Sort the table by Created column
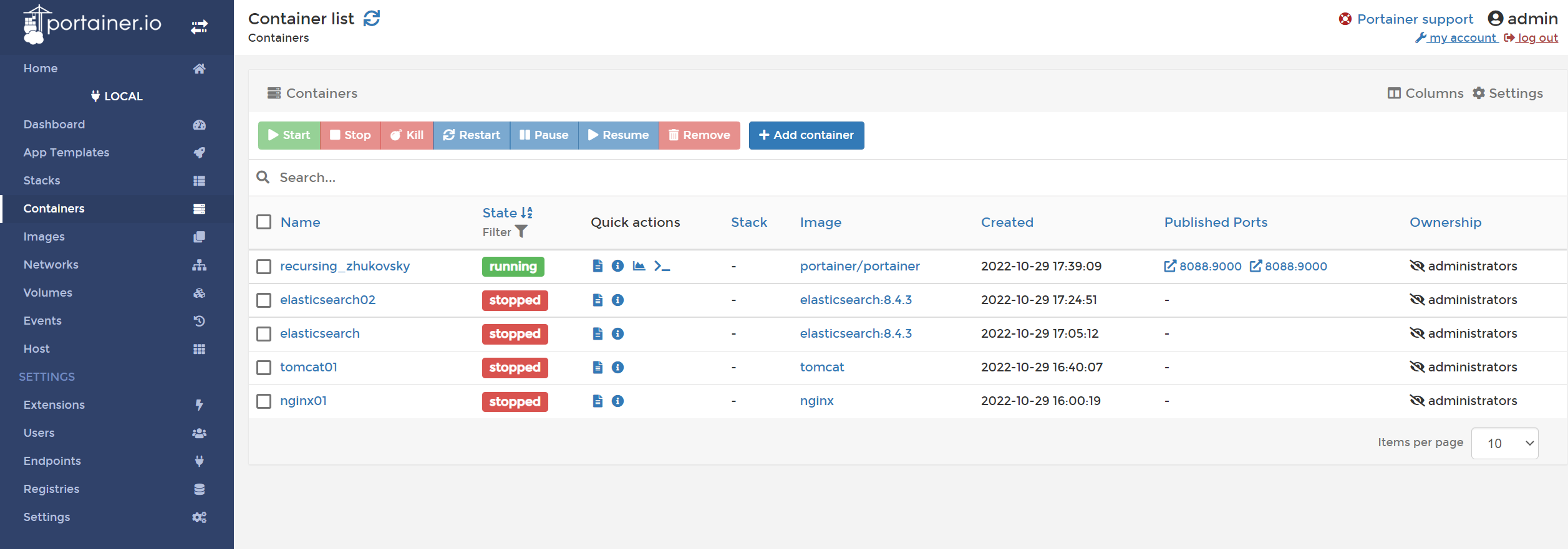 (1007, 222)
